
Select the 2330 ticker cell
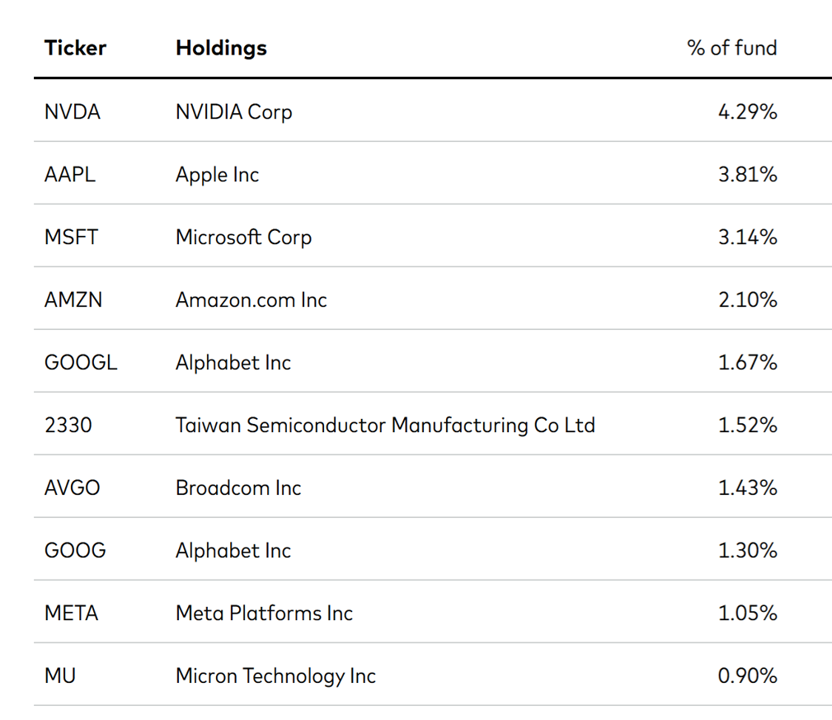(68, 425)
